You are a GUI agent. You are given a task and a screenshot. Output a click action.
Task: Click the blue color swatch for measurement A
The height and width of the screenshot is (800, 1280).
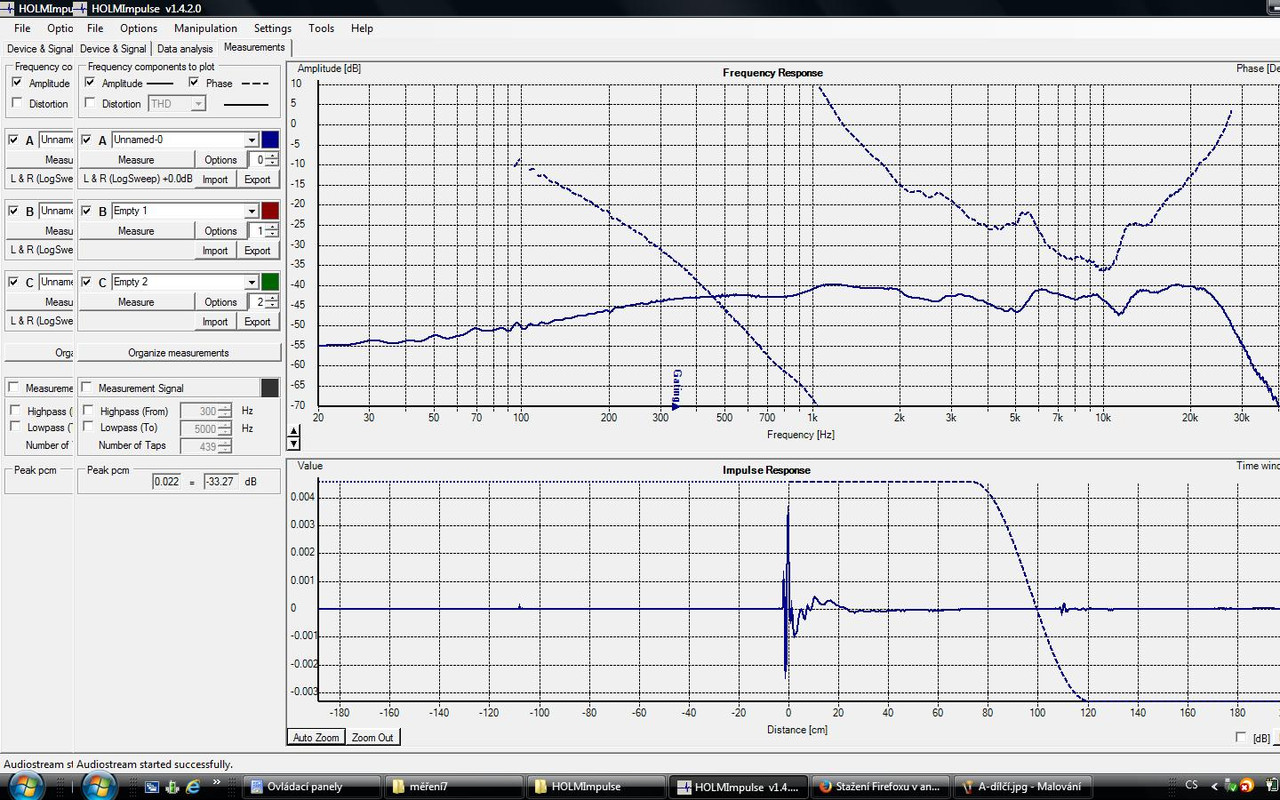(270, 140)
